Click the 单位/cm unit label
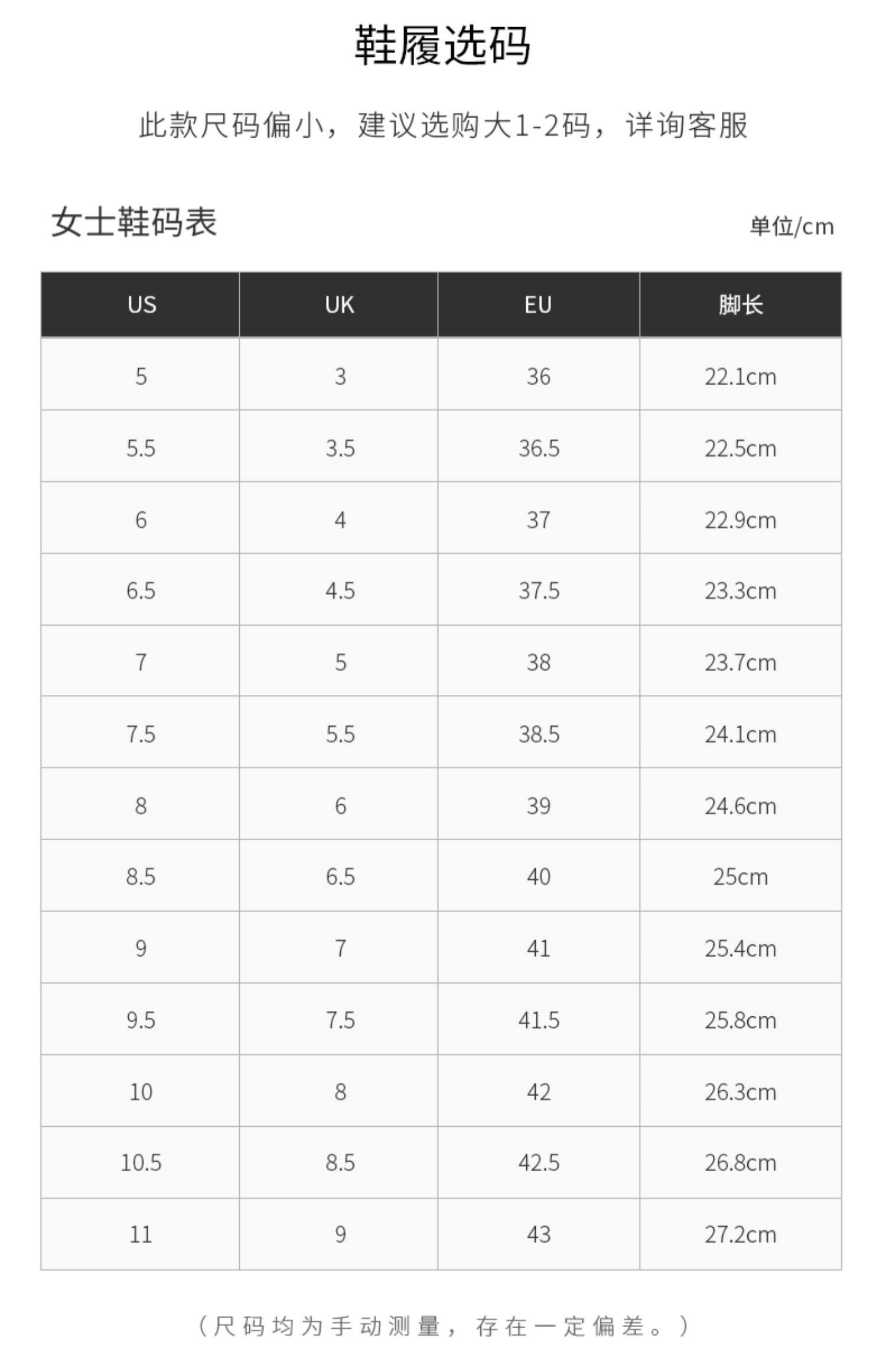886x1372 pixels. point(791,226)
